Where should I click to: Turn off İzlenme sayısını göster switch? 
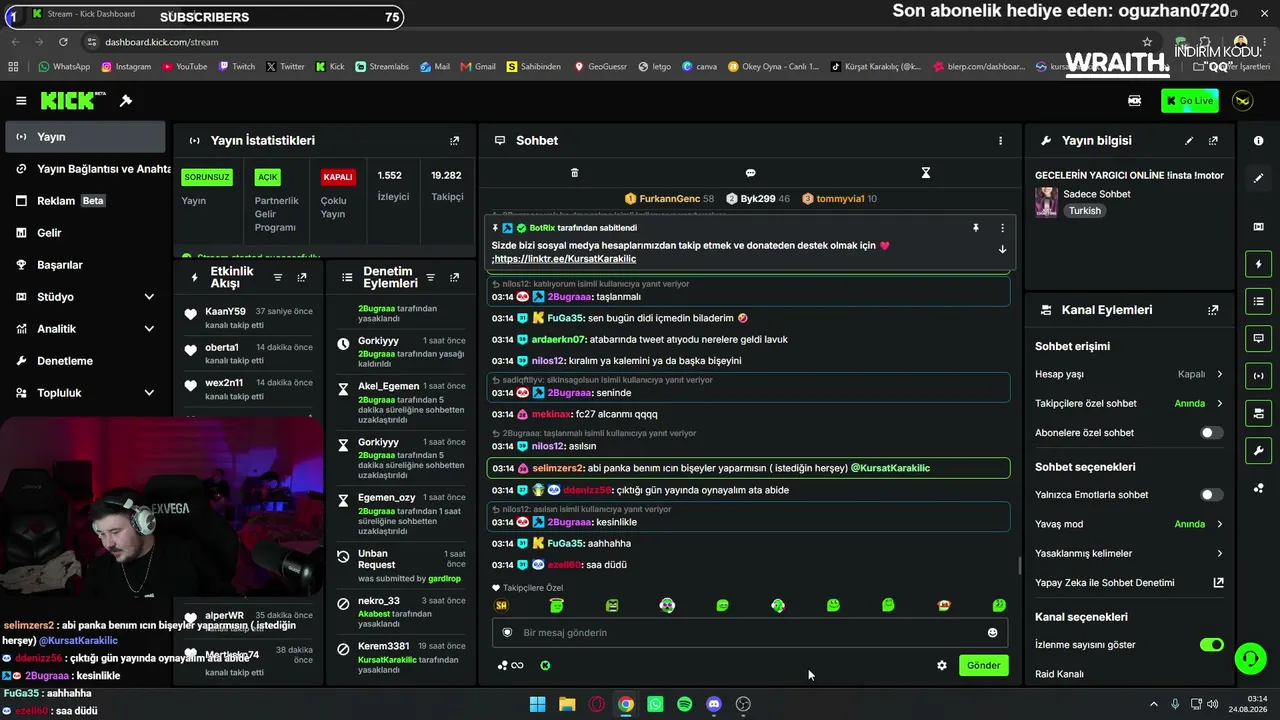coord(1211,645)
